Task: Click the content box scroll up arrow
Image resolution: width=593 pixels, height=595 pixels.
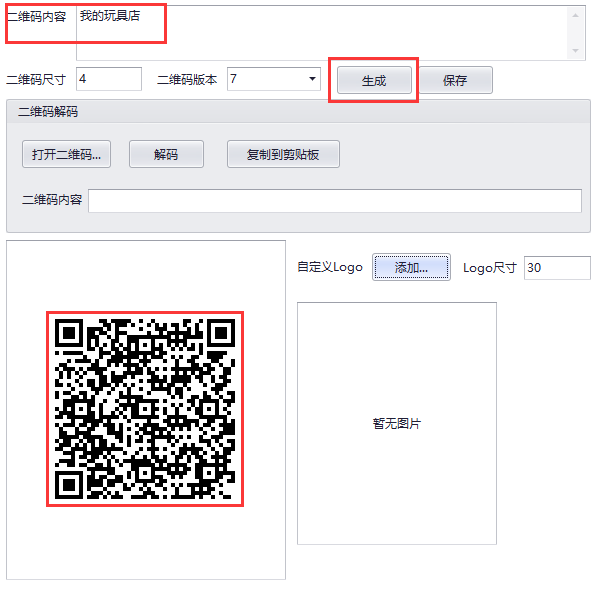Action: [x=575, y=16]
